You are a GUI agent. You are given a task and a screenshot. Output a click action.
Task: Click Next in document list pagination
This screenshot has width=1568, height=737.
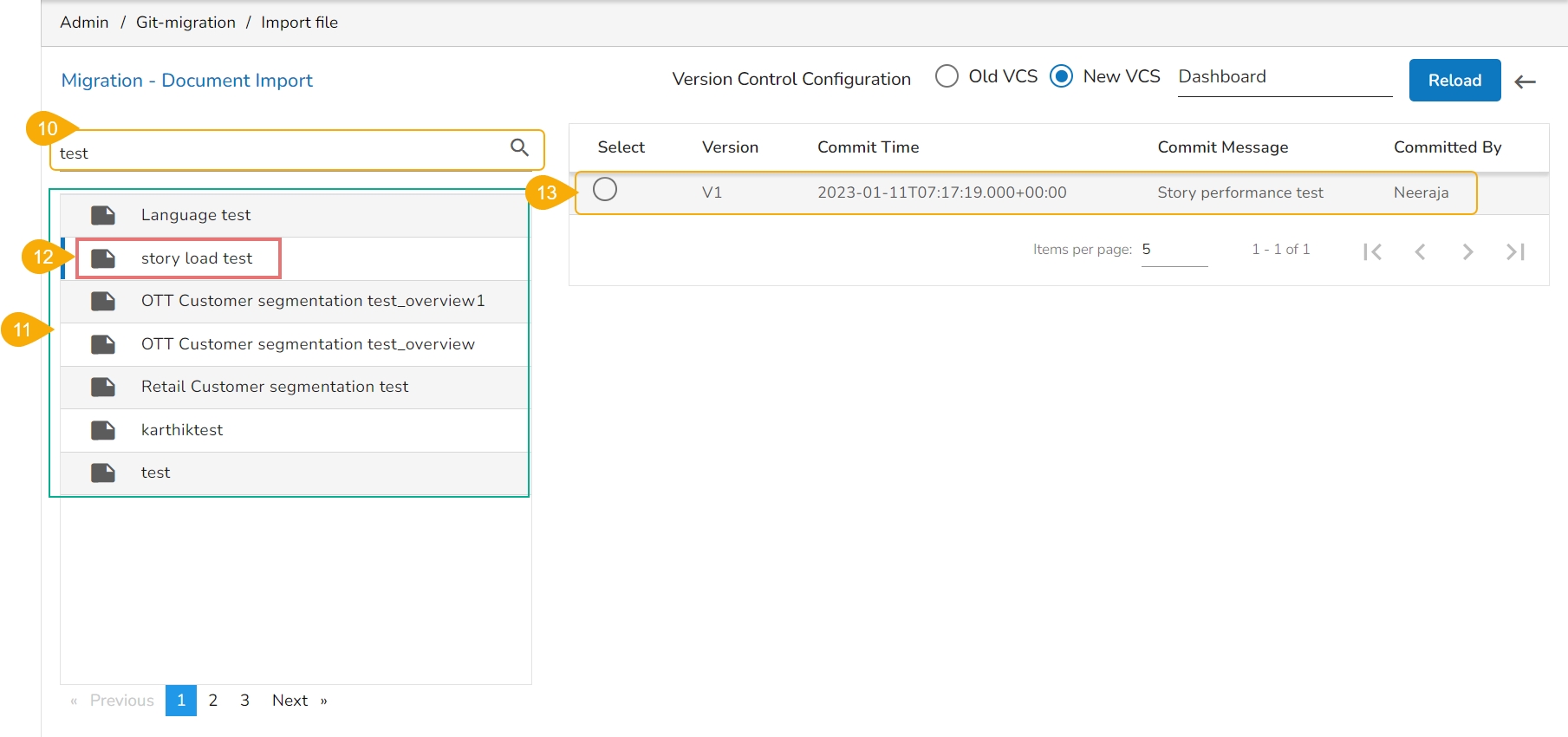[x=290, y=701]
